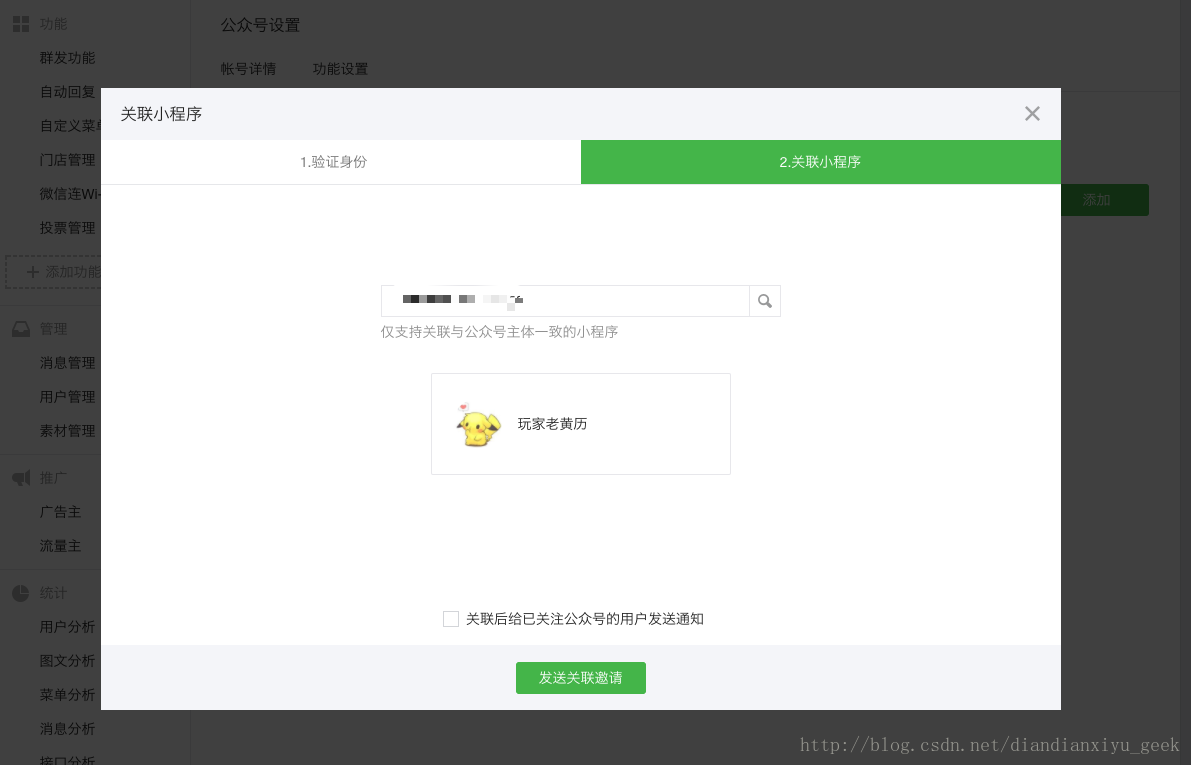1191x765 pixels.
Task: Click the 功能 grid icon in sidebar
Action: click(x=21, y=23)
